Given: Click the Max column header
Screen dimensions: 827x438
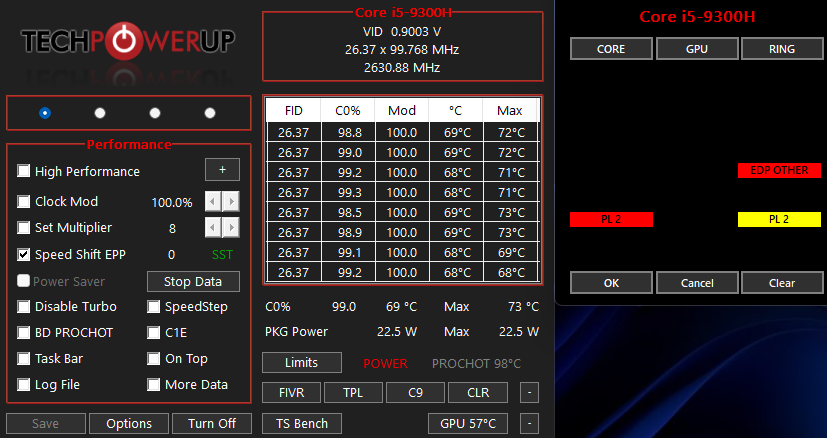Looking at the screenshot, I should pyautogui.click(x=509, y=111).
